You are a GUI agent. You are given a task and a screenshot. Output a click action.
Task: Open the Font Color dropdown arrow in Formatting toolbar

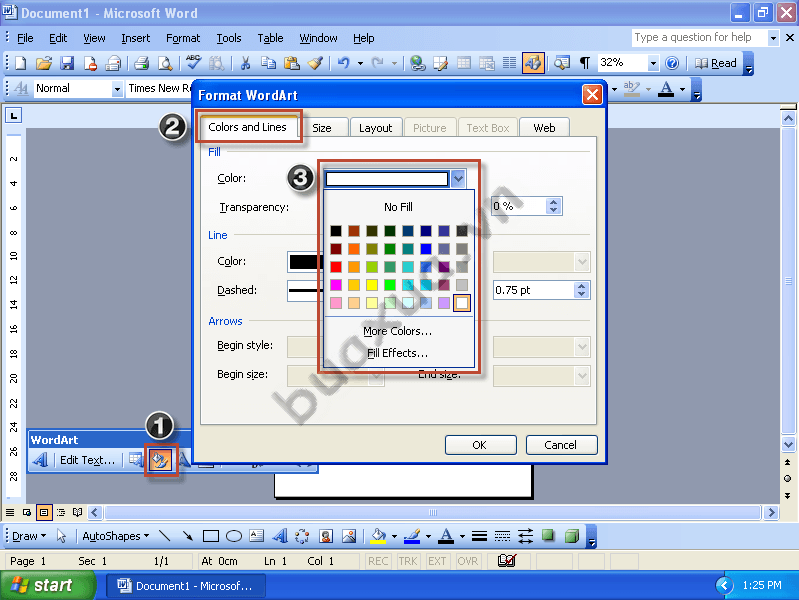pyautogui.click(x=682, y=89)
